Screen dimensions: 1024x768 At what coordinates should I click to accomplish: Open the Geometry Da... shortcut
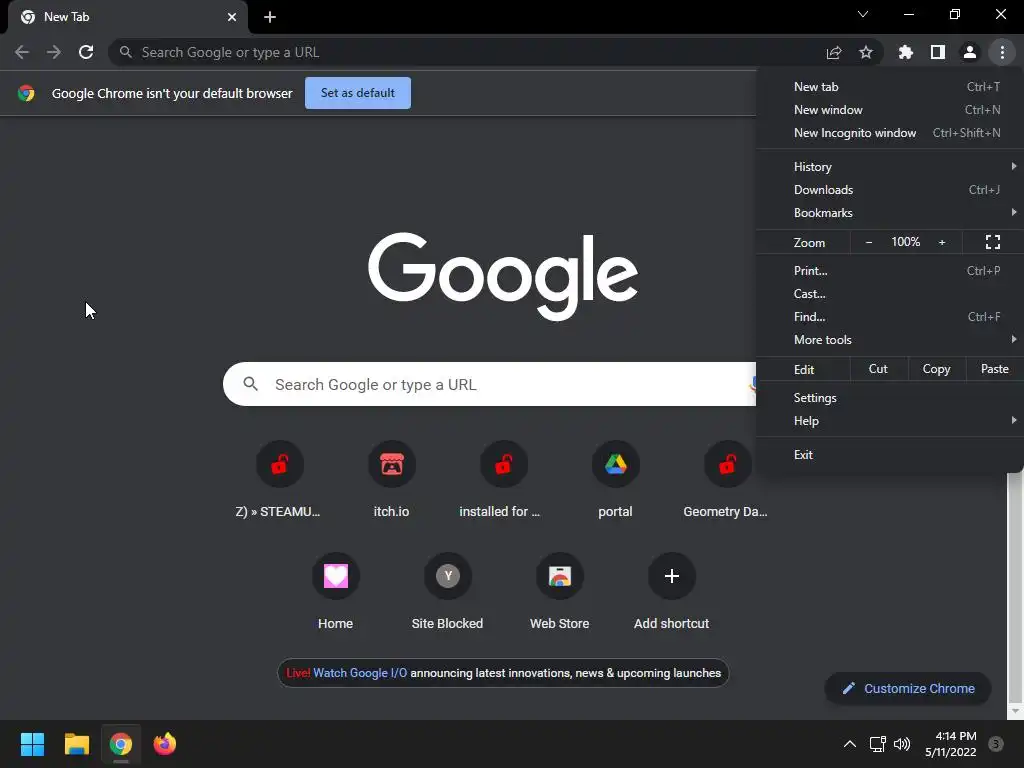tap(727, 481)
